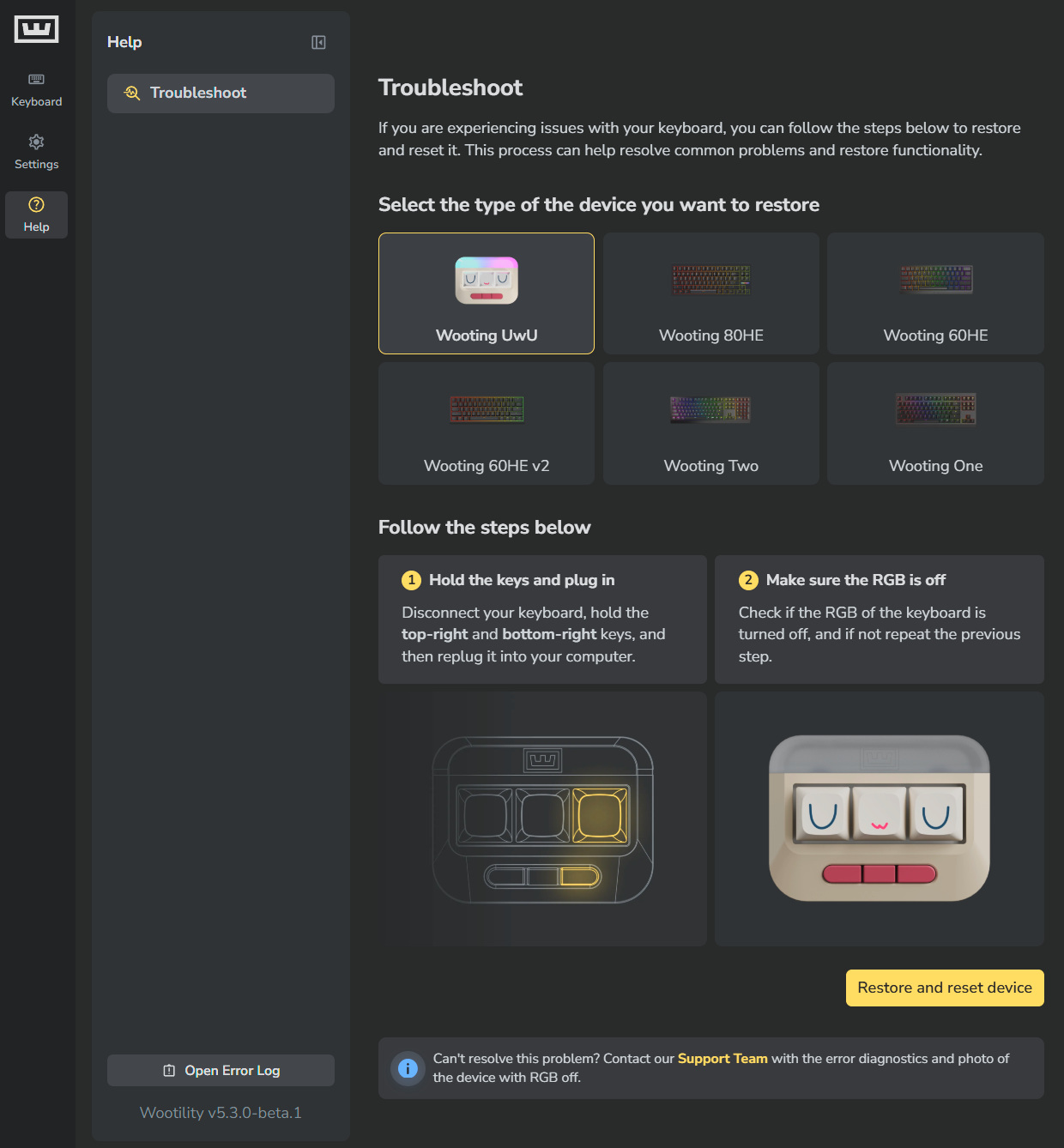
Task: Click the Help panel title
Action: [124, 42]
